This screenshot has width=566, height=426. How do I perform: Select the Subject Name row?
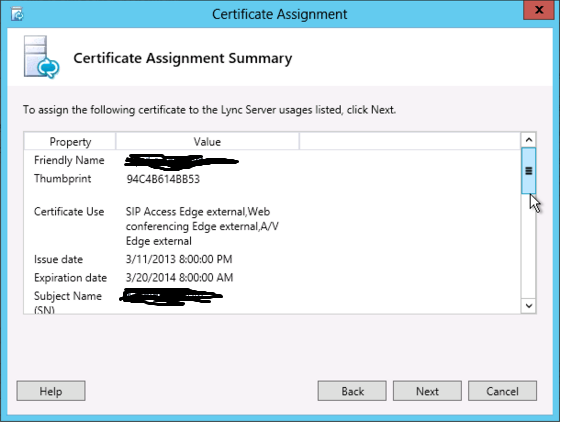point(273,301)
